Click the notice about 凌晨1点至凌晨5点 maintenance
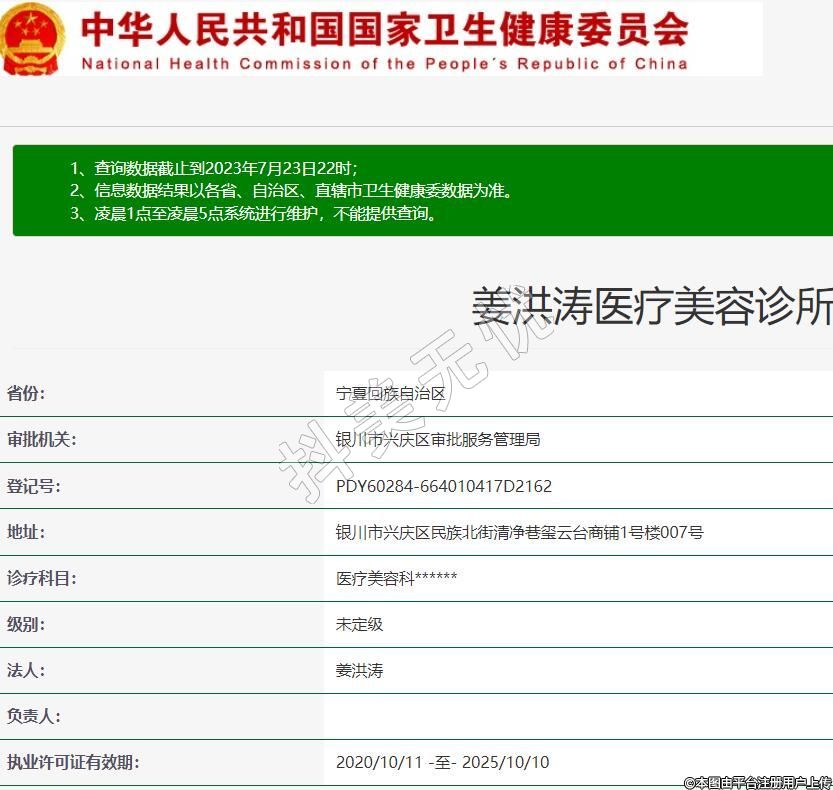Image resolution: width=833 pixels, height=790 pixels. click(x=253, y=213)
